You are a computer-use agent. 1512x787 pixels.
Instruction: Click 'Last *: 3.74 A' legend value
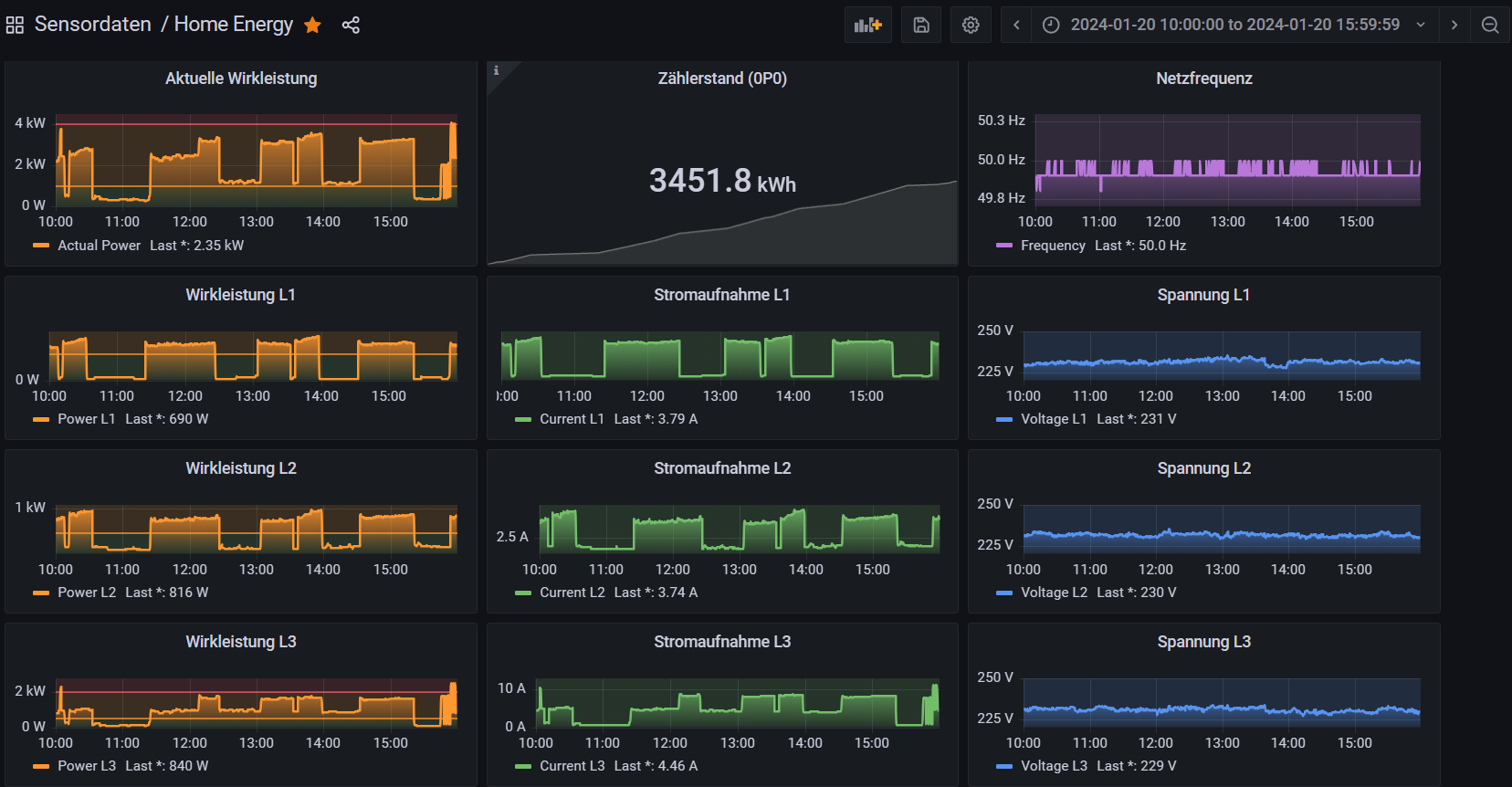656,593
